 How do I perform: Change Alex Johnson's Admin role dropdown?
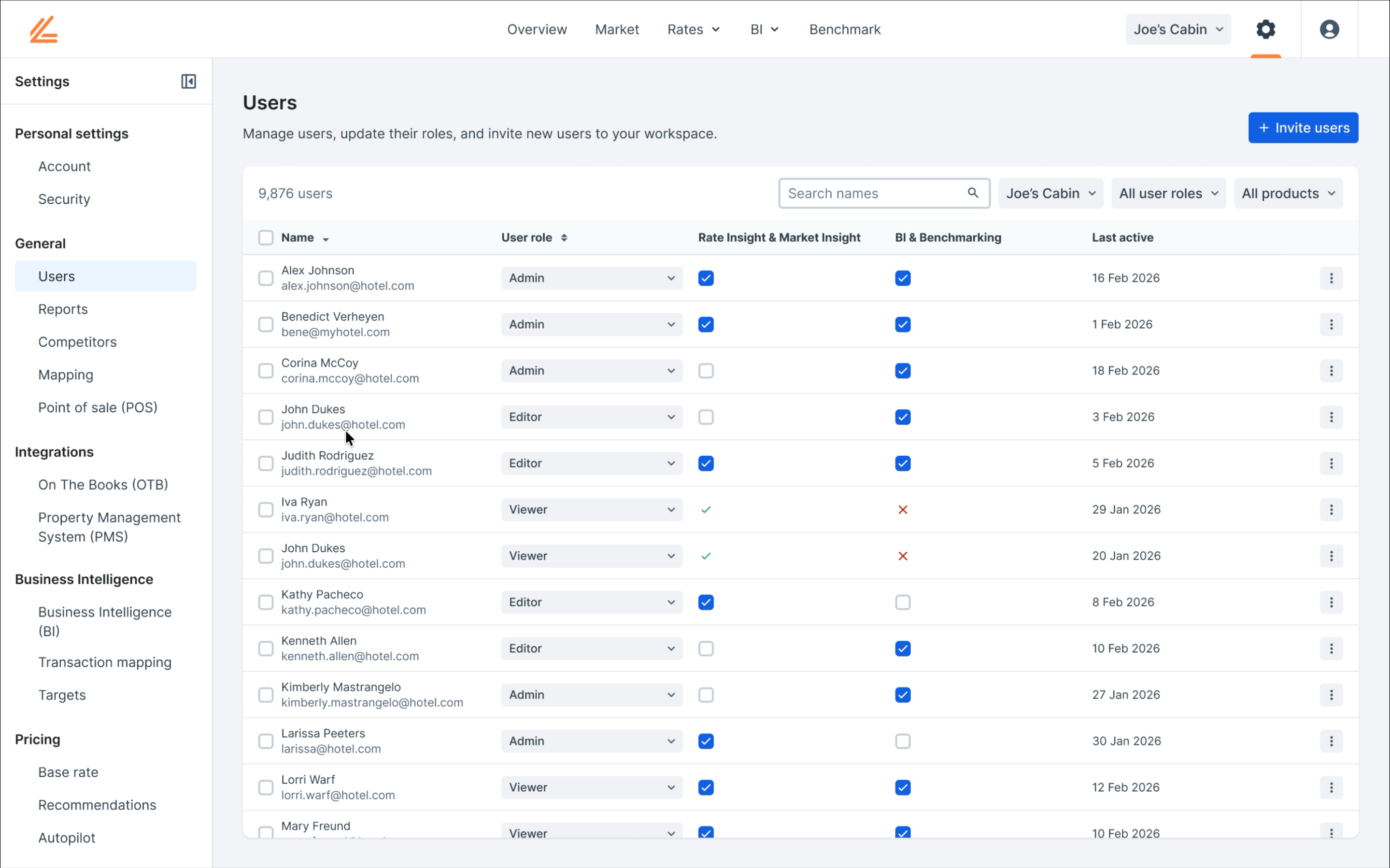[591, 279]
